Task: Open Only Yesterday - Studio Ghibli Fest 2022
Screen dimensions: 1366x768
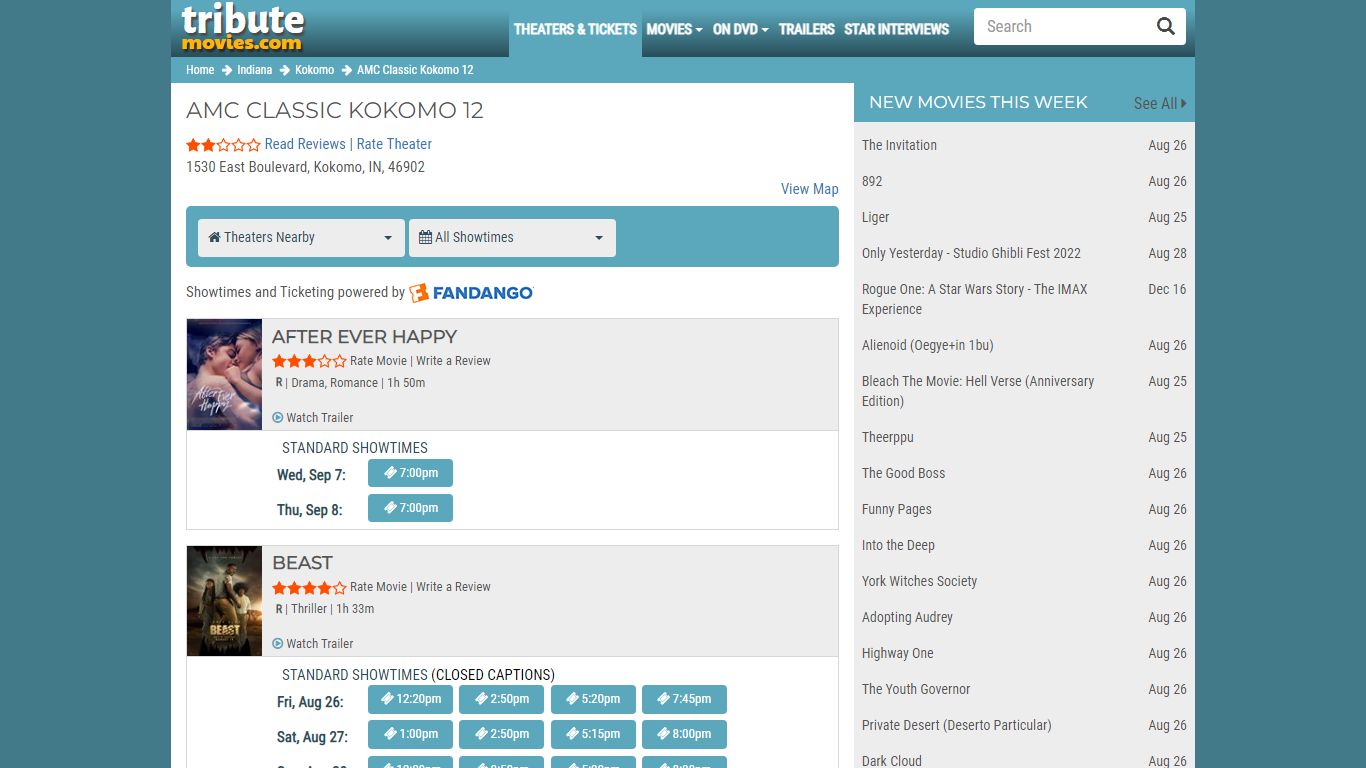Action: tap(971, 253)
